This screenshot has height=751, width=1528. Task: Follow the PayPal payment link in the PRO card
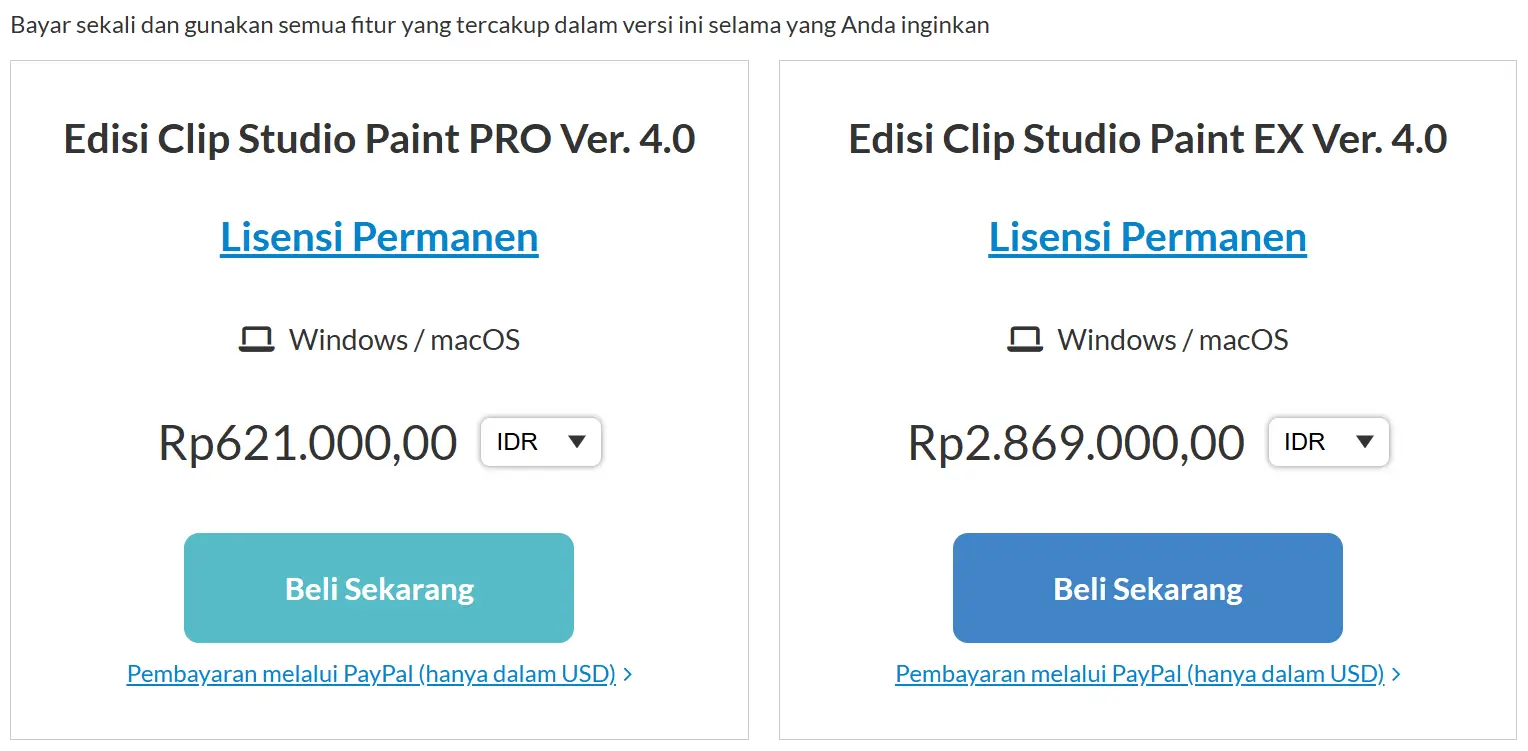coord(371,674)
